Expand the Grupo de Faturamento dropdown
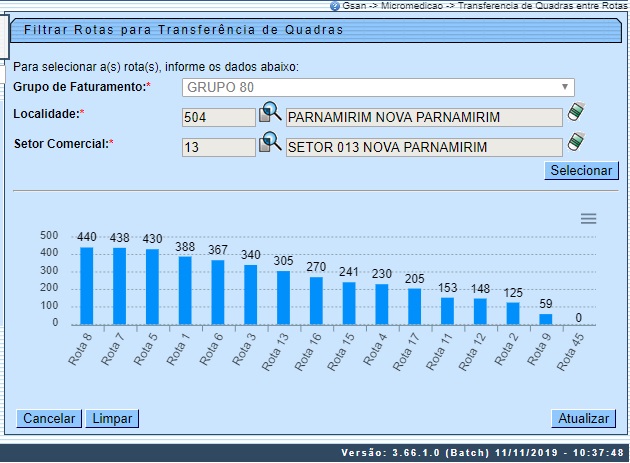 378,87
